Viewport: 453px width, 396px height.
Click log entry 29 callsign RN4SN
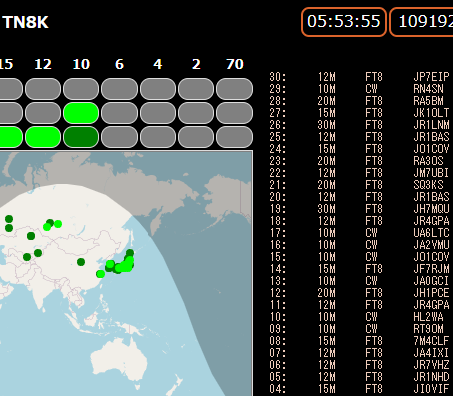pyautogui.click(x=428, y=89)
